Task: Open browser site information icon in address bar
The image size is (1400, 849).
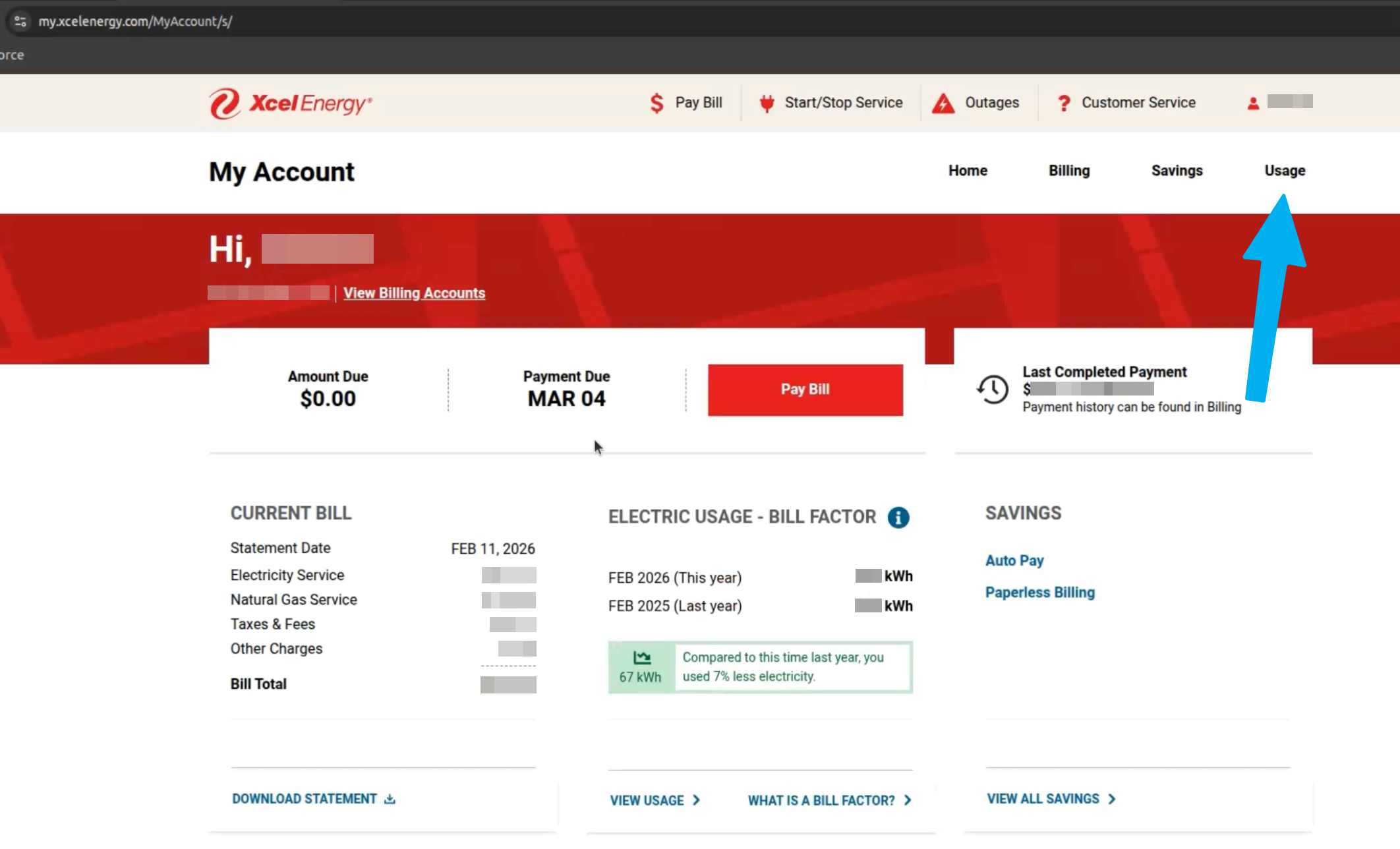Action: pyautogui.click(x=20, y=21)
